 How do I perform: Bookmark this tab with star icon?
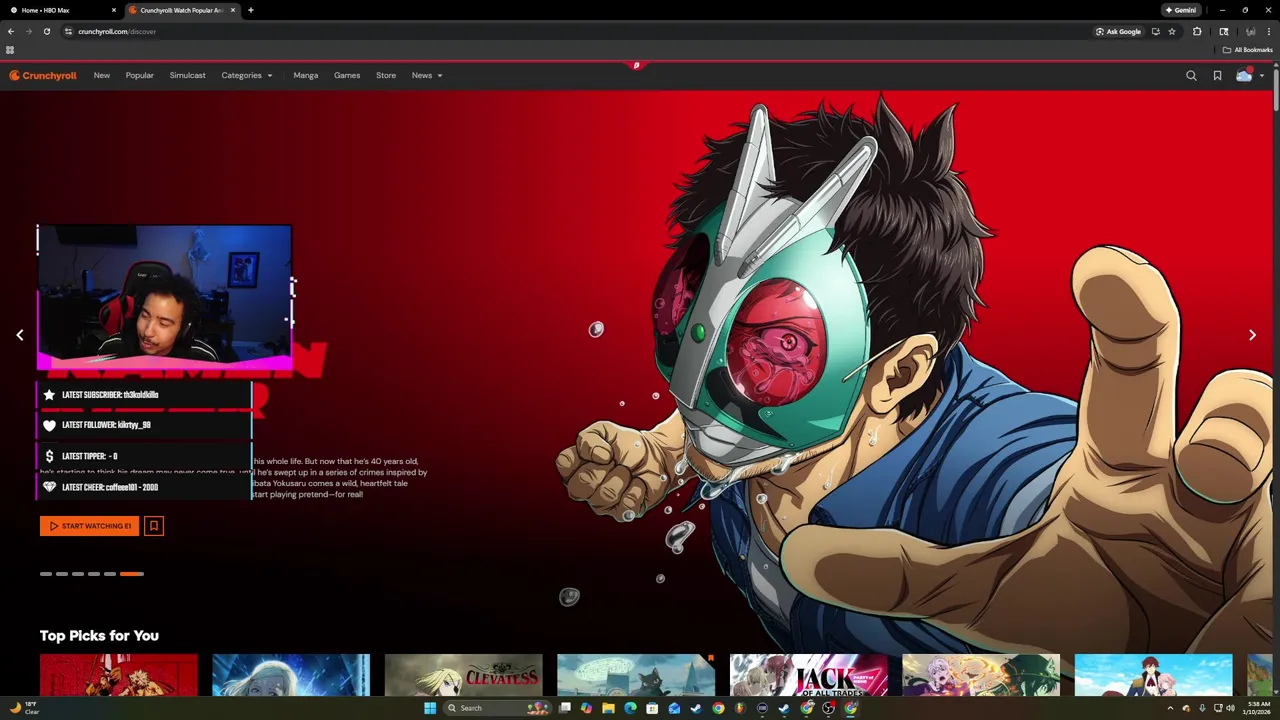tap(1172, 31)
